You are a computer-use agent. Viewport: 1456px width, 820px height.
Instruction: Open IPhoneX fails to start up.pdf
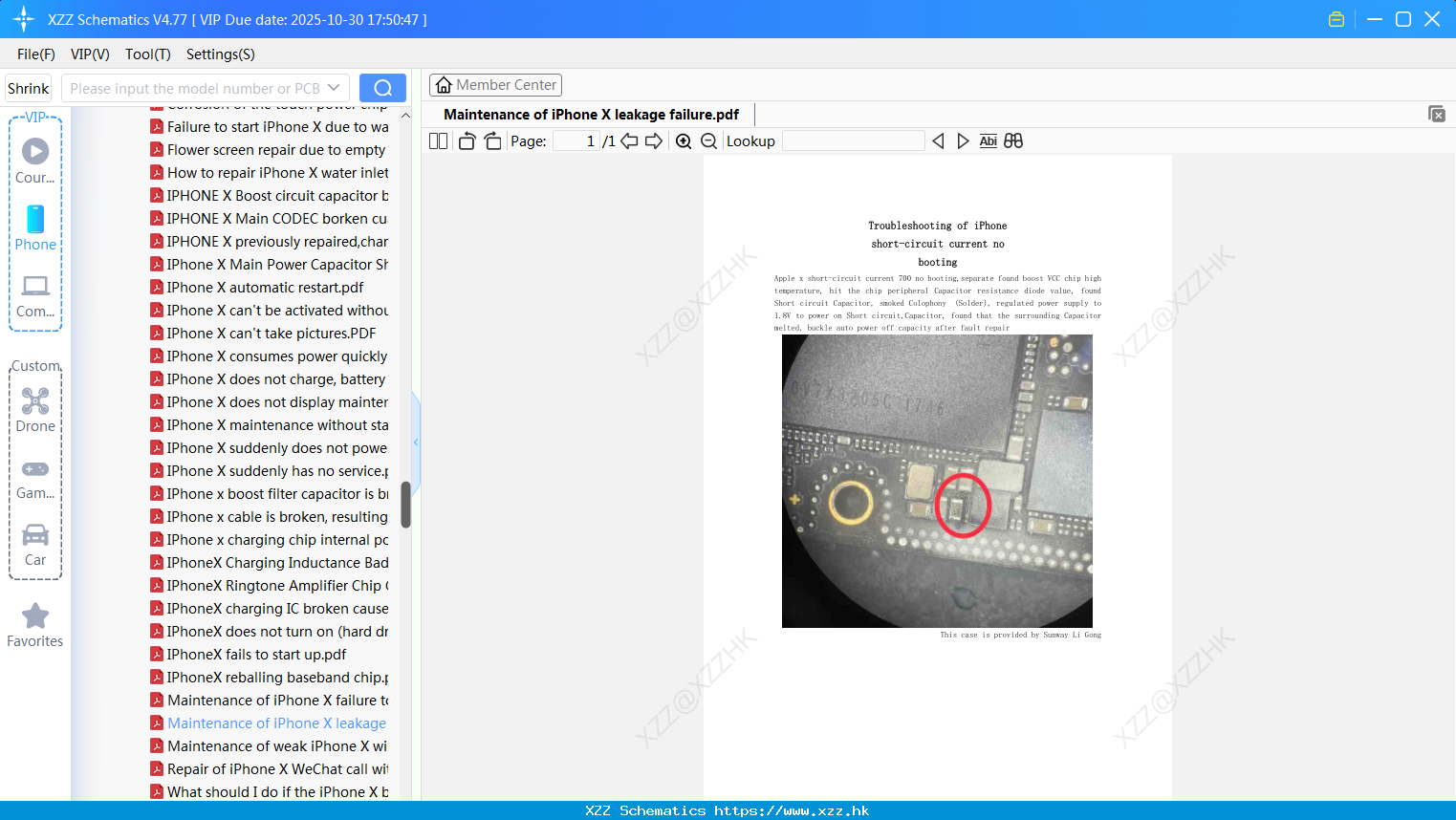click(249, 655)
